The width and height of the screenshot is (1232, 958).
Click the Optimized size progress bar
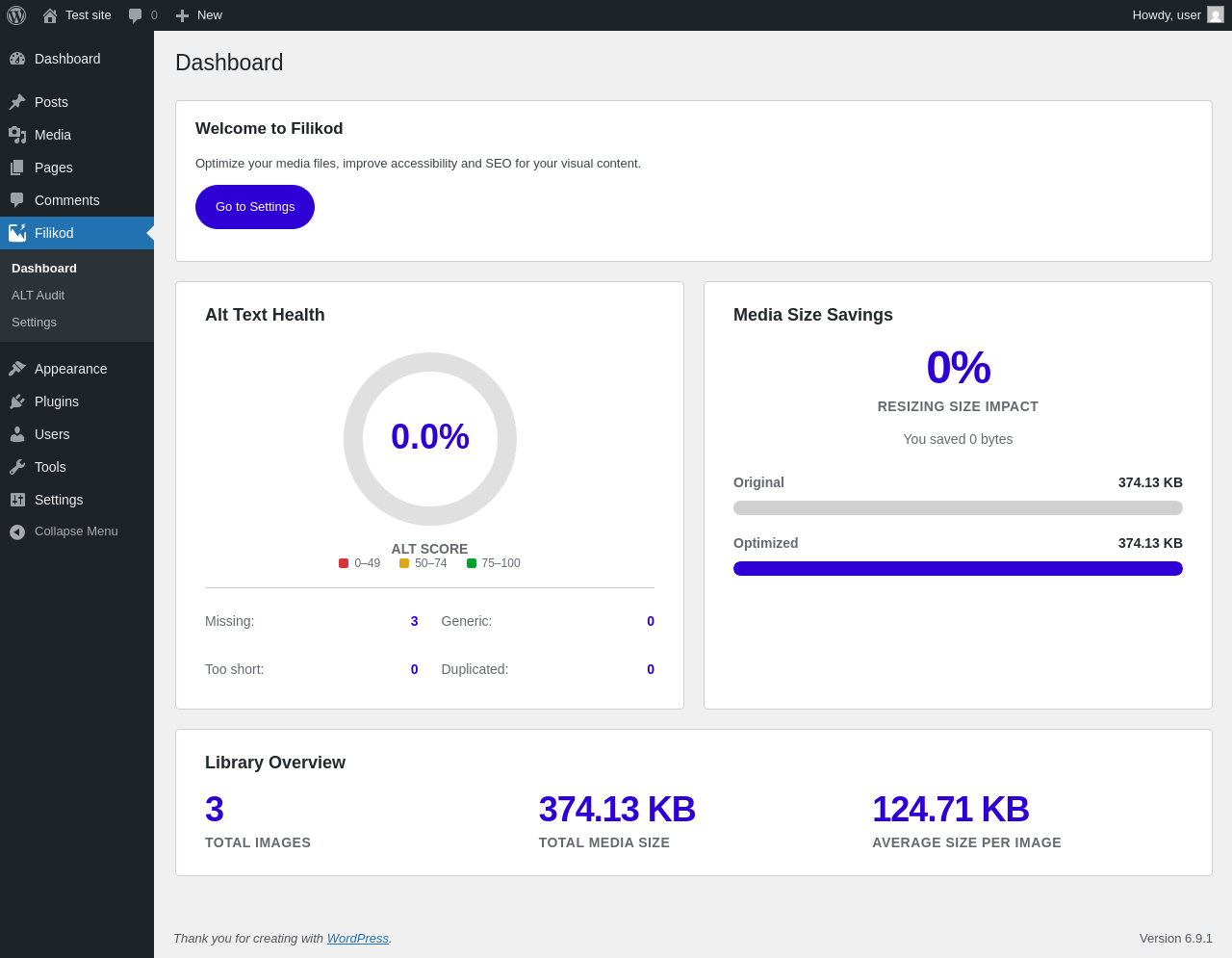(x=958, y=569)
